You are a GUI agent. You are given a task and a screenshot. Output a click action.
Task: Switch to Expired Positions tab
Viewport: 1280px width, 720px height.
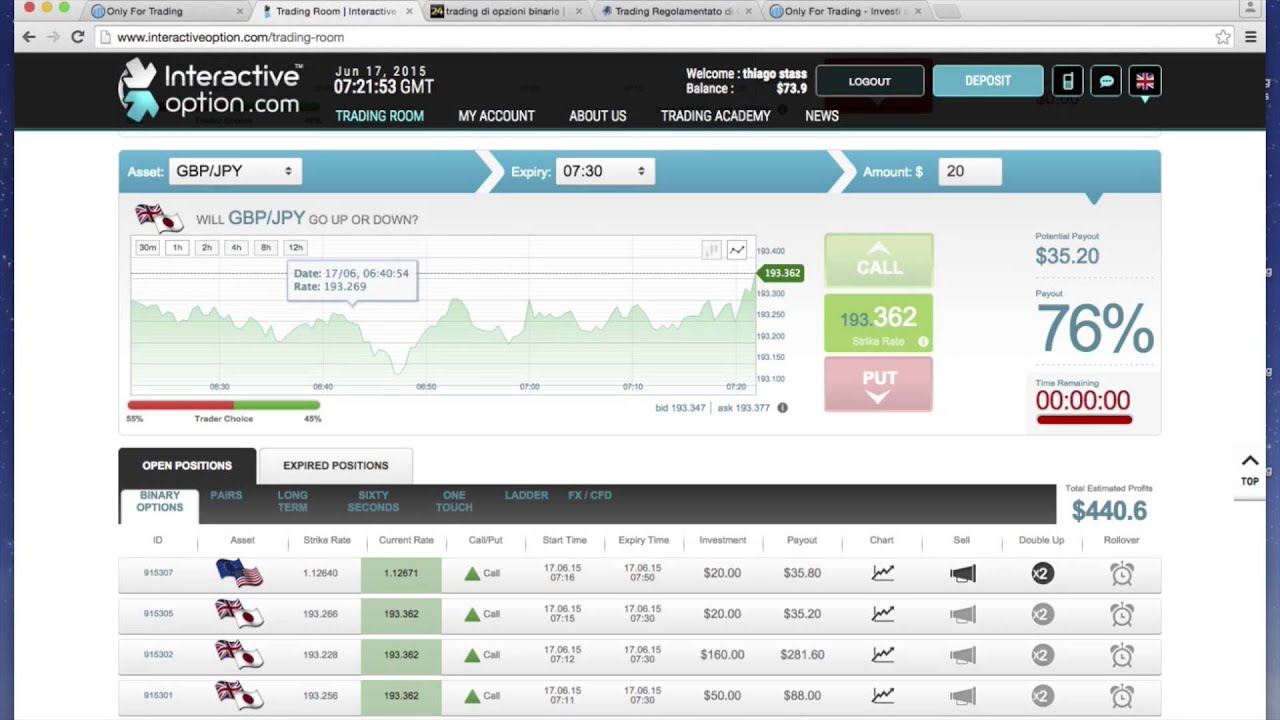336,466
